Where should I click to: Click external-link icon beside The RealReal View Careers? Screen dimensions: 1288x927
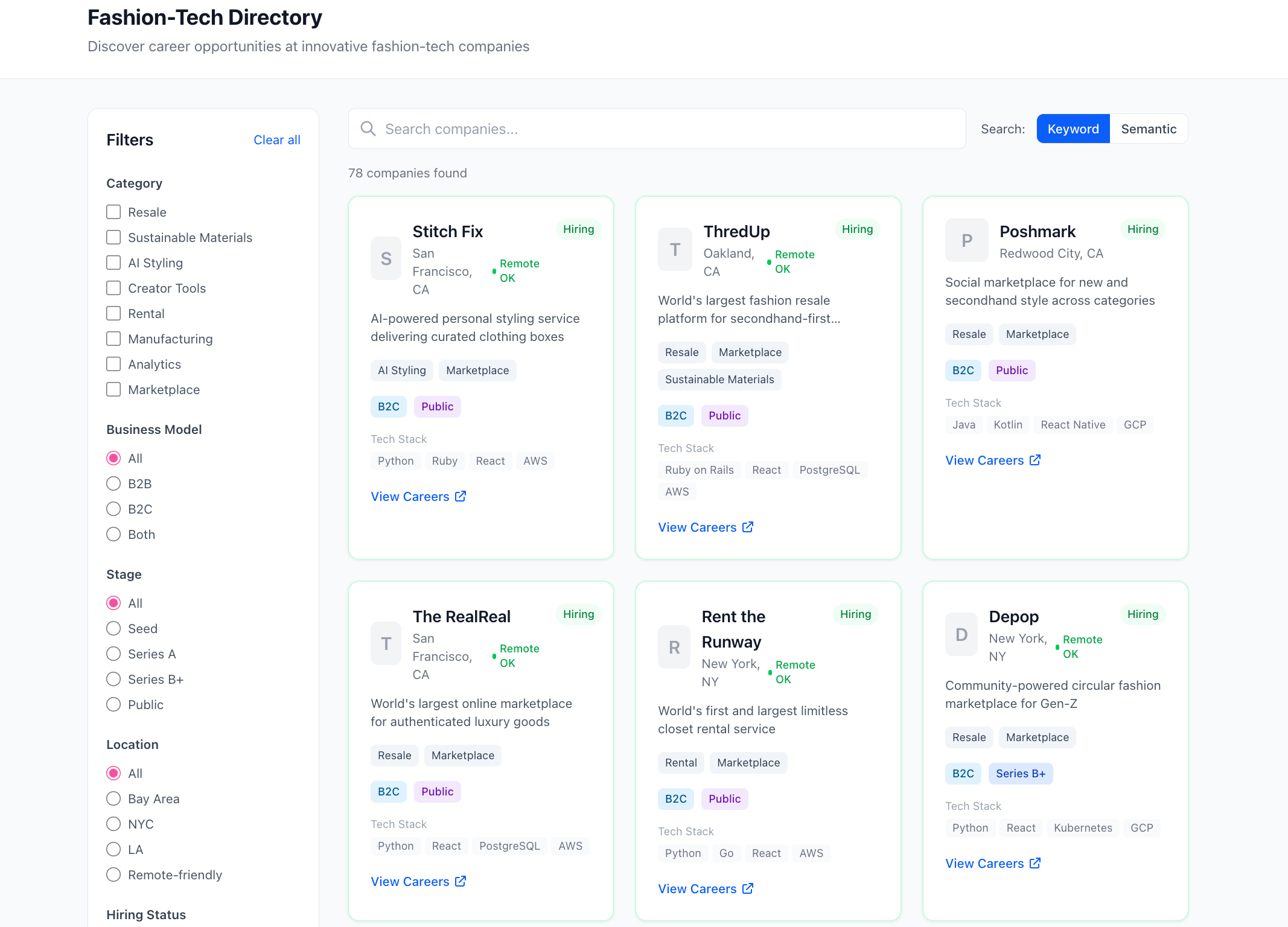pyautogui.click(x=461, y=881)
